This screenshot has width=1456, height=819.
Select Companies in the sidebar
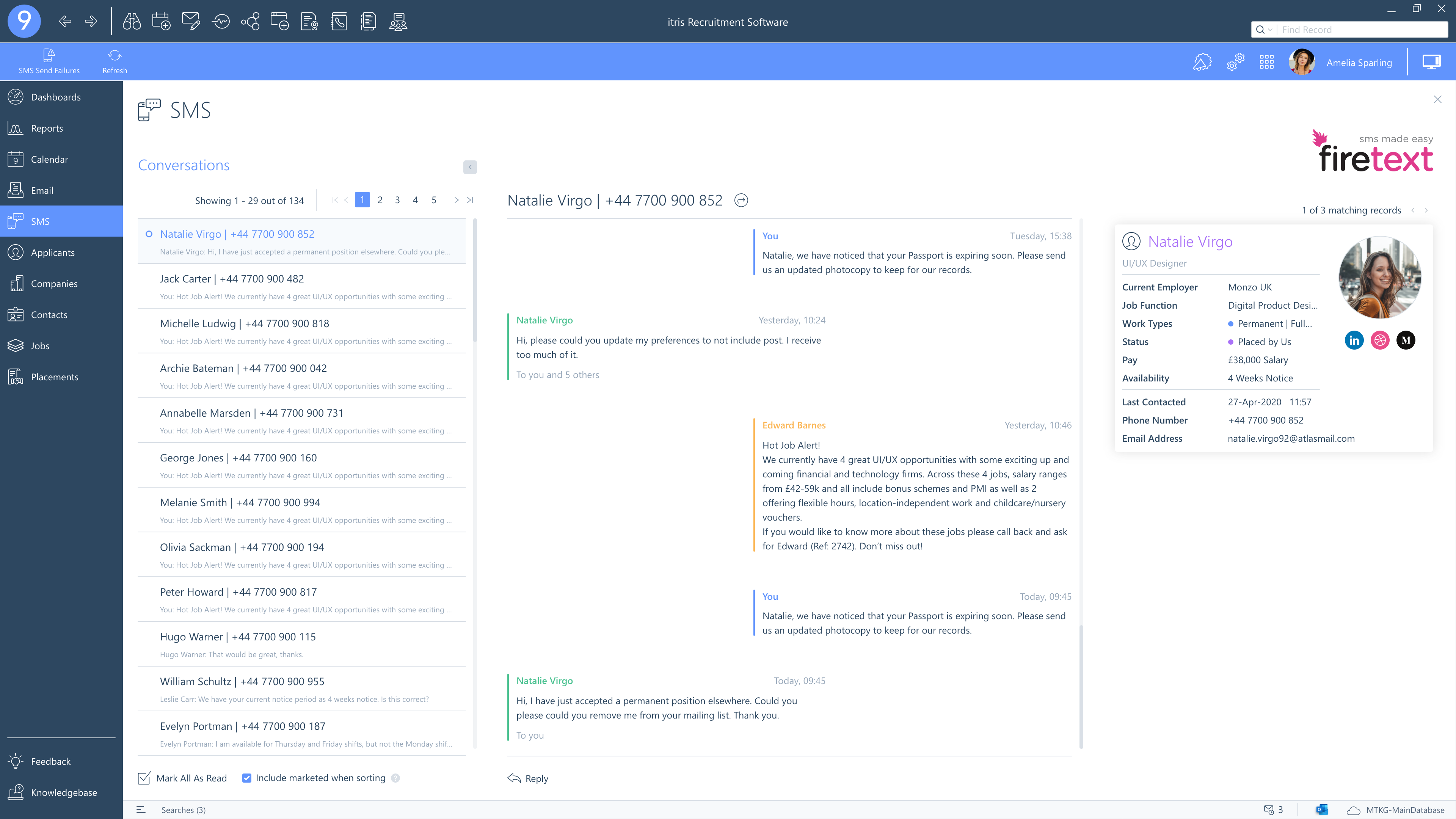(61, 284)
